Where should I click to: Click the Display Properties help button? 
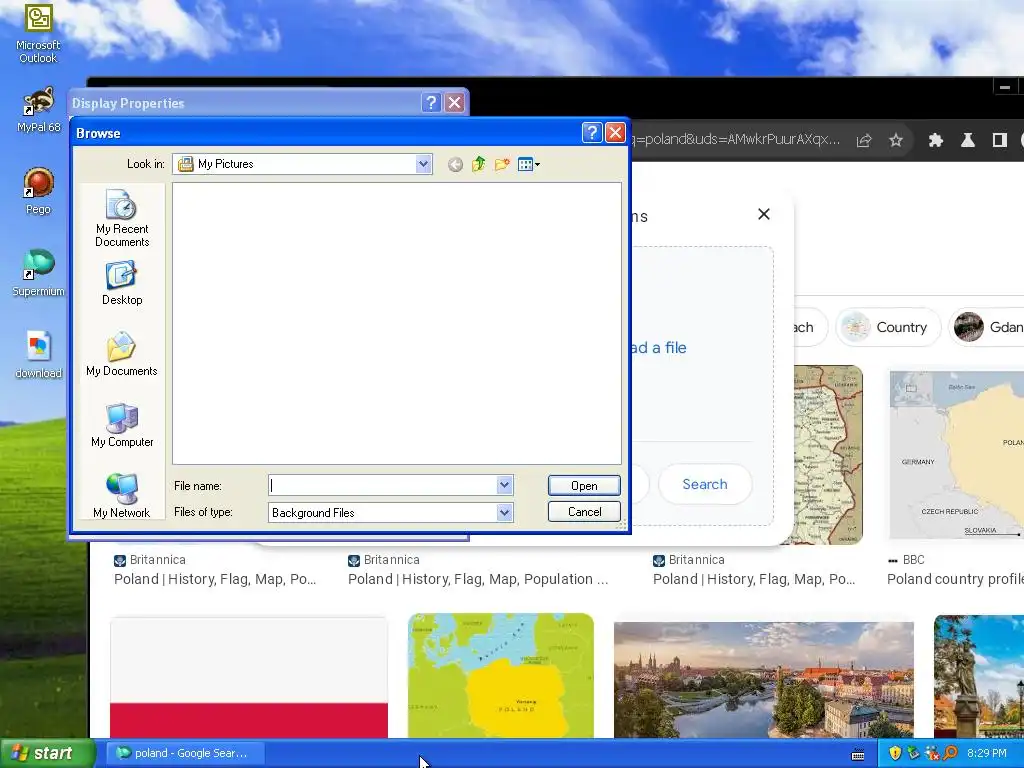pyautogui.click(x=431, y=103)
